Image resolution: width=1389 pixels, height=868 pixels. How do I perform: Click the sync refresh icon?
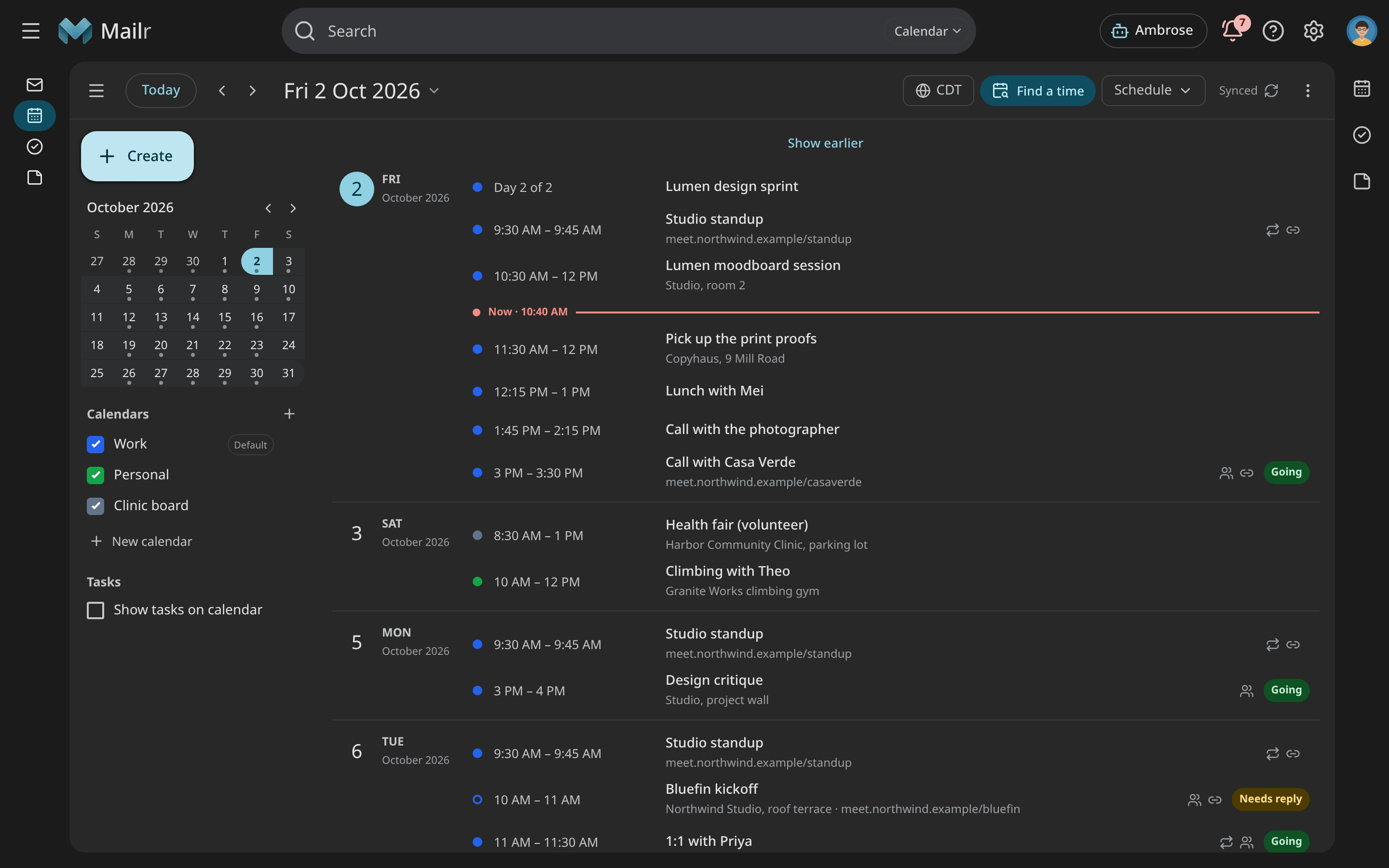click(1271, 91)
